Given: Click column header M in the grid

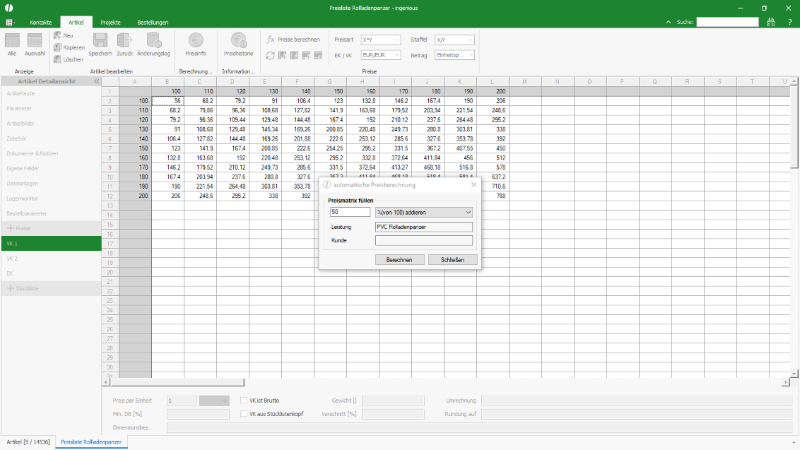Looking at the screenshot, I should (x=525, y=82).
